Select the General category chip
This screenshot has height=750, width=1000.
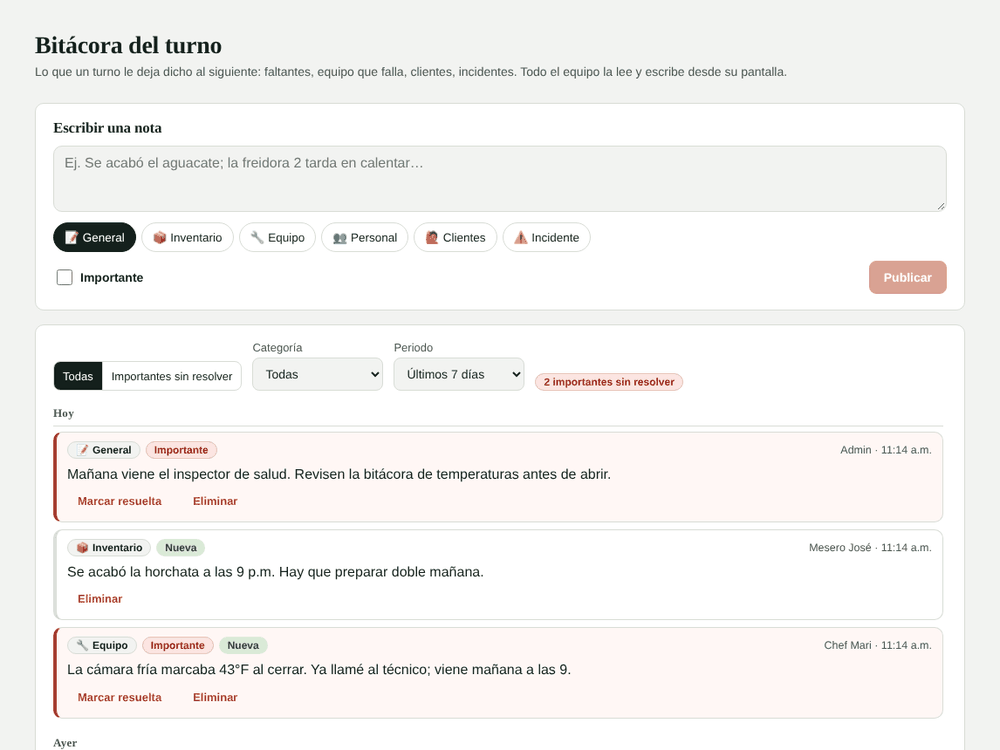click(94, 237)
